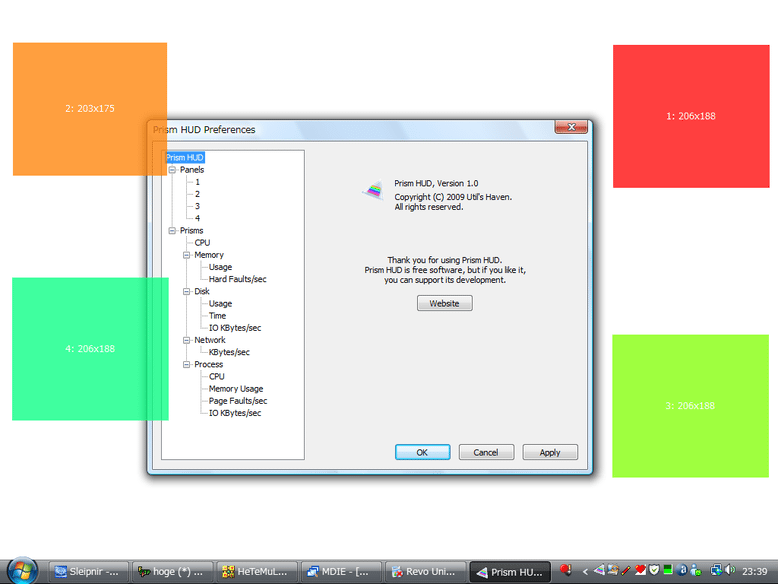Open the volume speaker tray icon

(730, 570)
